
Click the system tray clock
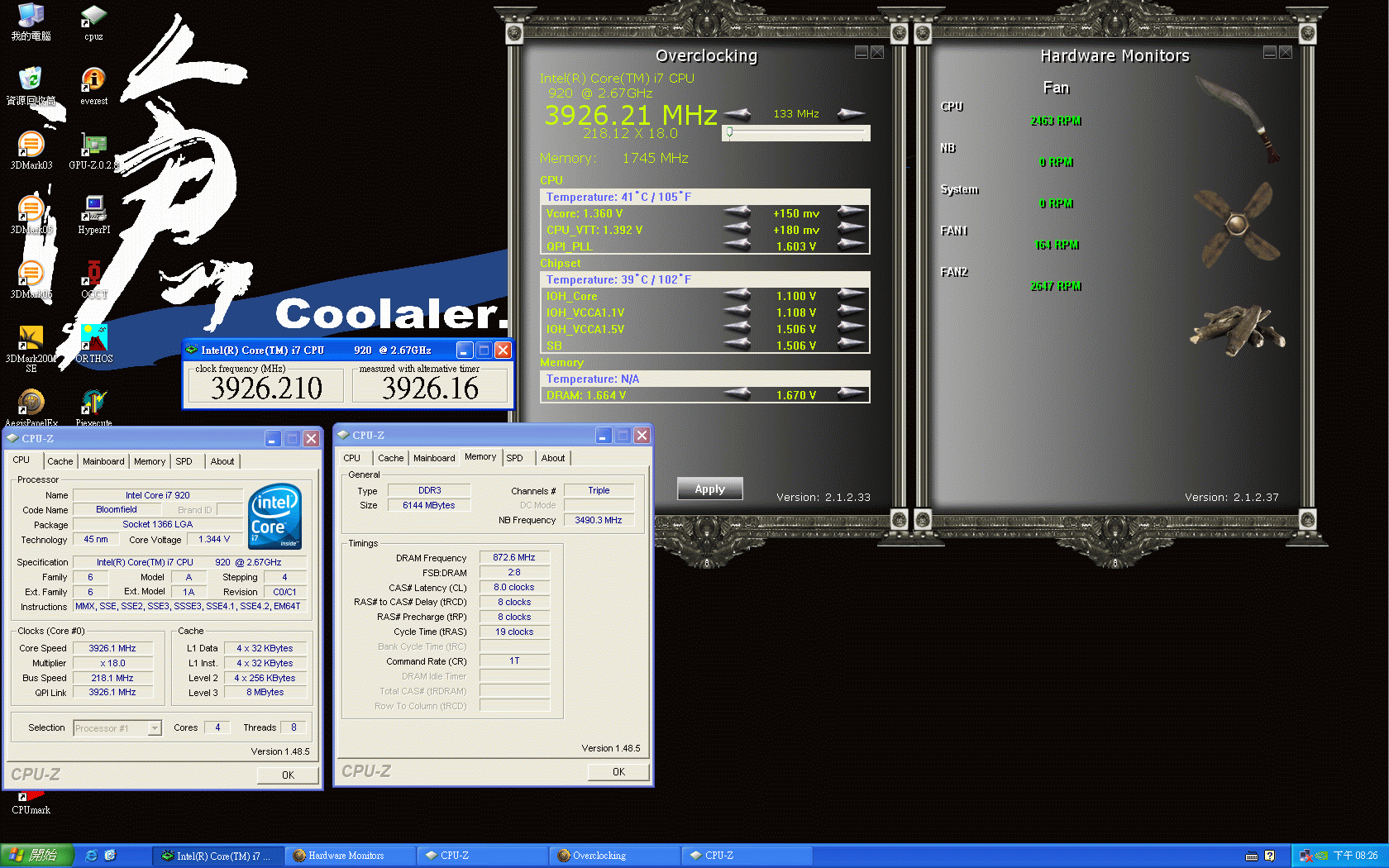click(1355, 856)
